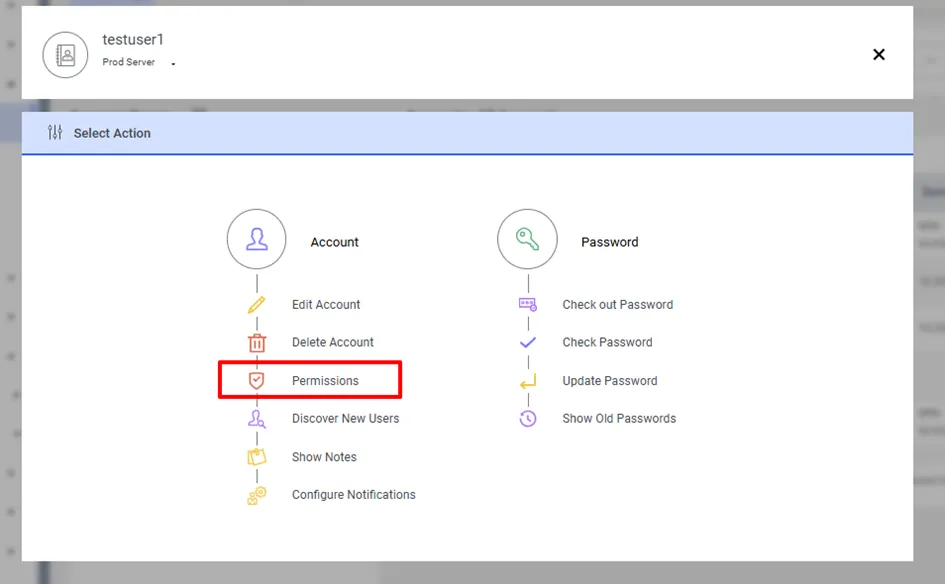The image size is (945, 584).
Task: Open Permissions for testuser1
Action: click(325, 381)
